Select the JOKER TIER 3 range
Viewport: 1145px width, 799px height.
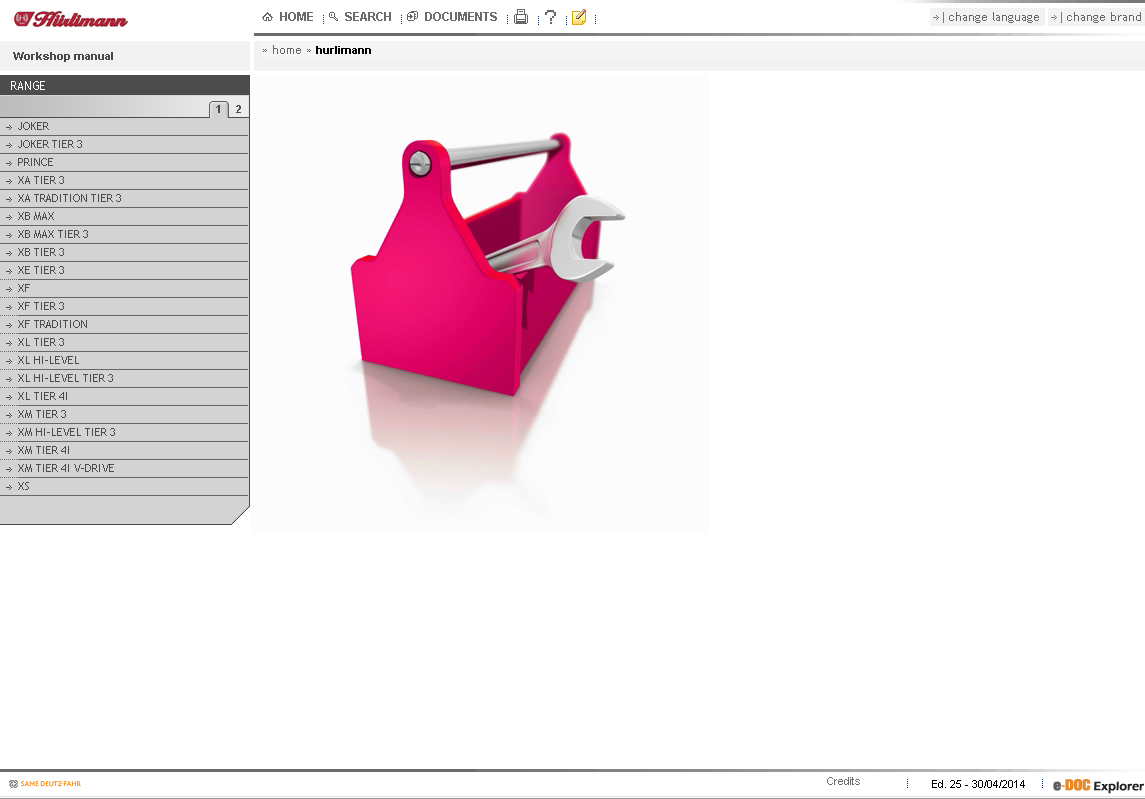point(124,145)
